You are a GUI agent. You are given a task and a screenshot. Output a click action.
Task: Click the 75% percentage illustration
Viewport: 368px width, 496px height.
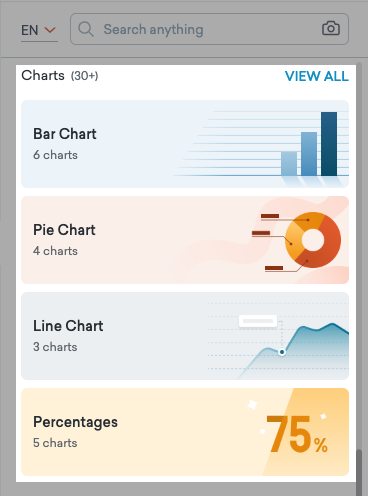click(x=297, y=435)
